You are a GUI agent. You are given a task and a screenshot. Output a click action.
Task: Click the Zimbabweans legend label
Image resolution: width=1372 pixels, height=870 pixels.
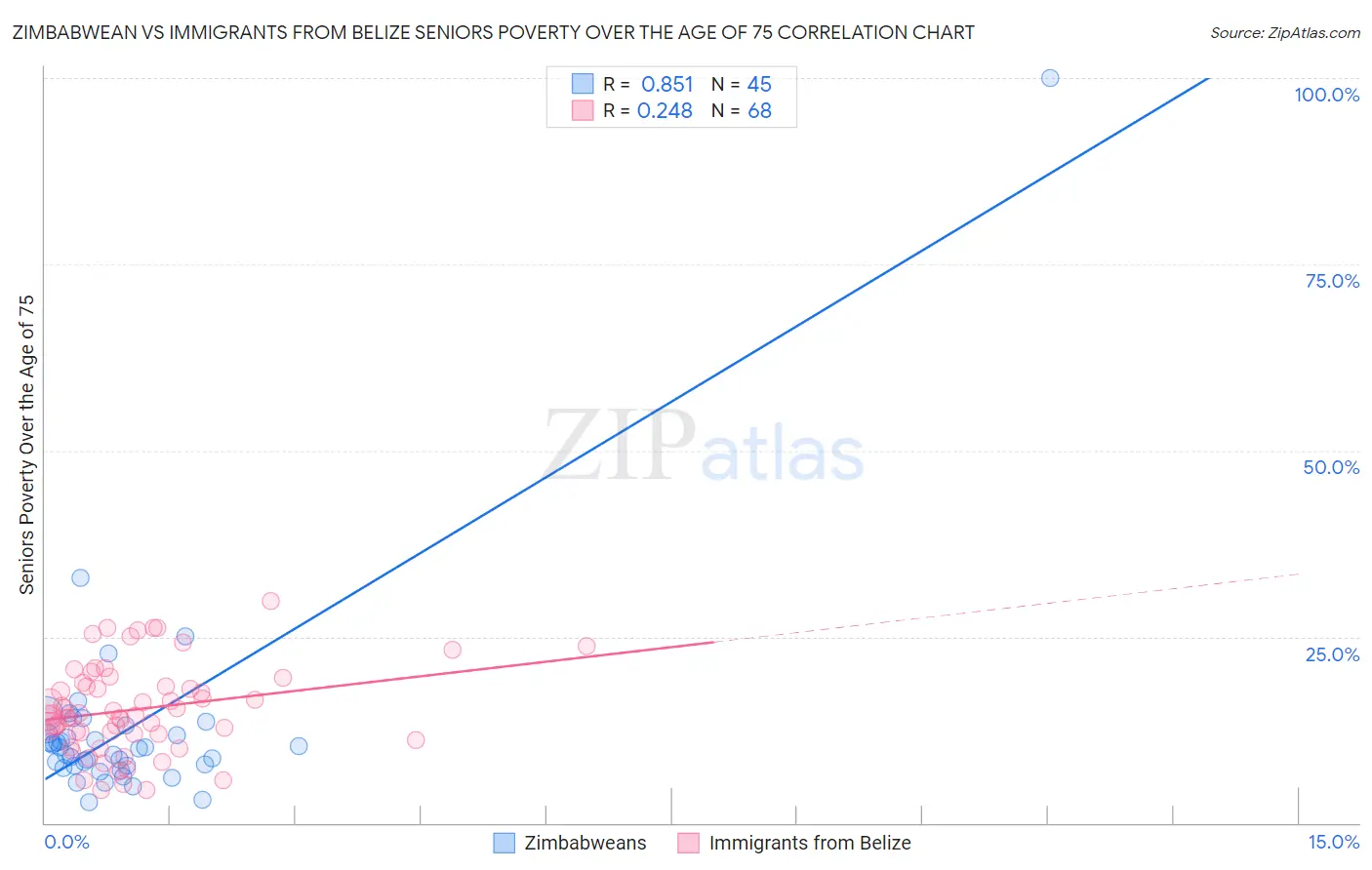pyautogui.click(x=585, y=844)
